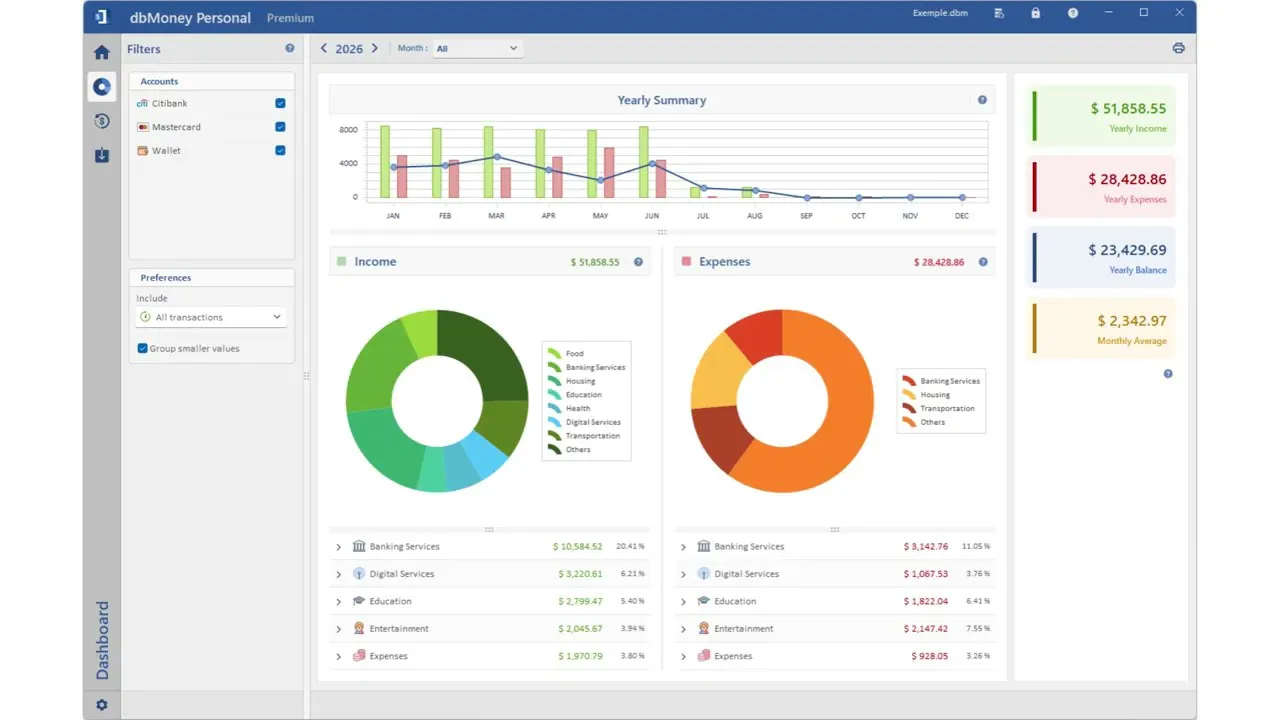
Task: Uncheck the Wallet account checkbox
Action: tap(280, 151)
